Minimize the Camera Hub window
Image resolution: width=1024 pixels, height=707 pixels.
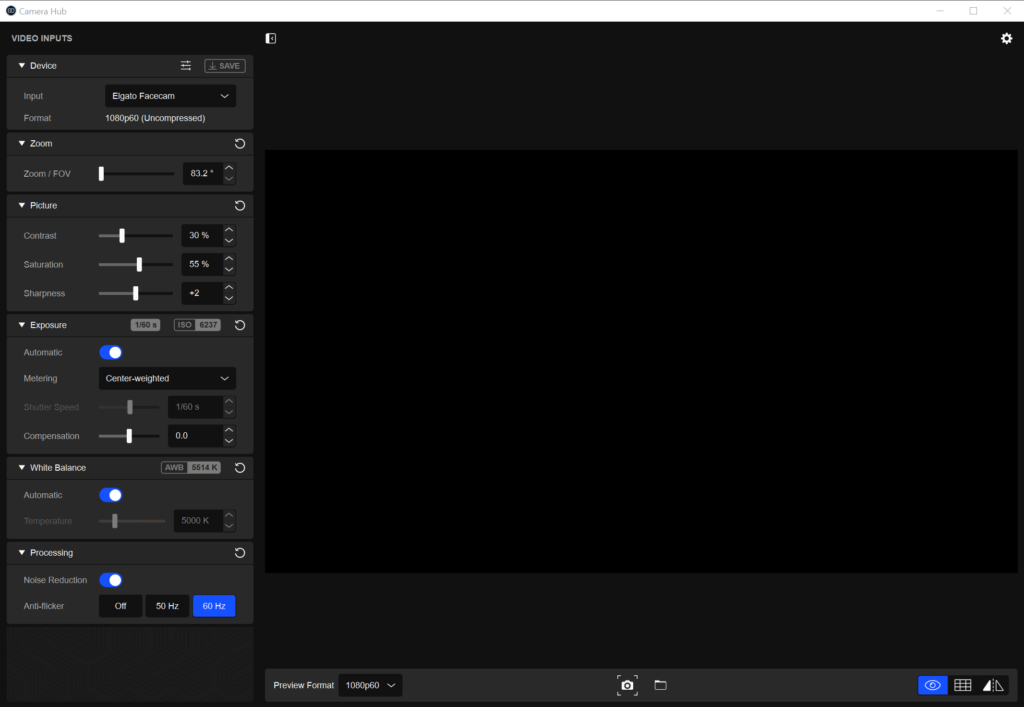tap(940, 10)
